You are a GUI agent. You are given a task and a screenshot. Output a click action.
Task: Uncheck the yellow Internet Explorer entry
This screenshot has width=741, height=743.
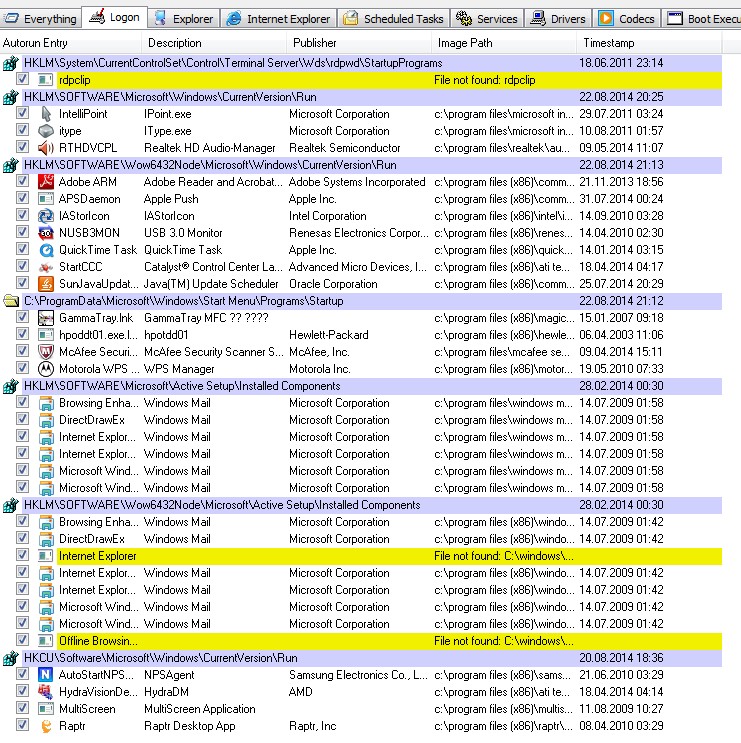click(x=22, y=555)
